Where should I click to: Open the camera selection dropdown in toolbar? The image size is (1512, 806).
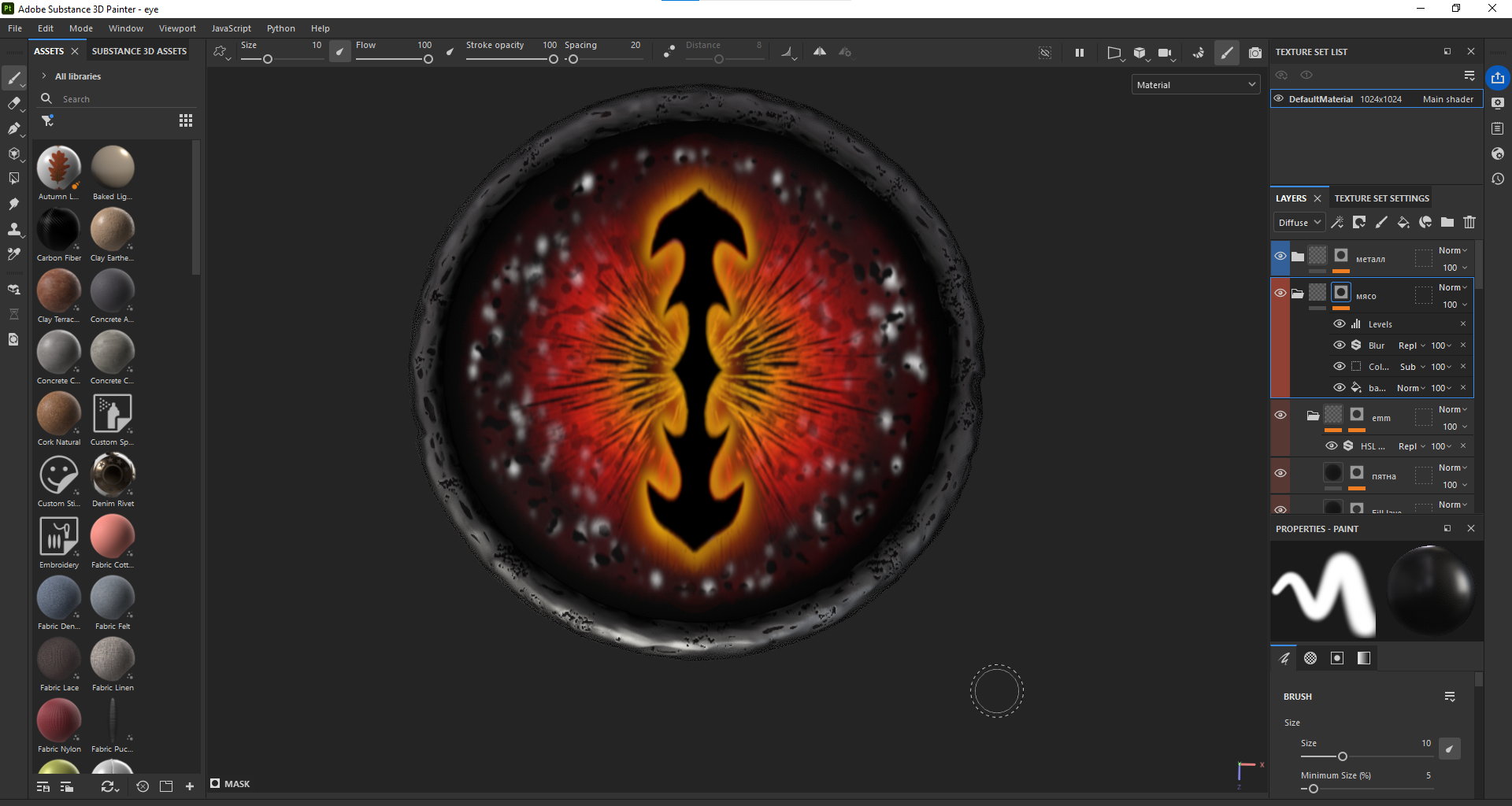1167,54
